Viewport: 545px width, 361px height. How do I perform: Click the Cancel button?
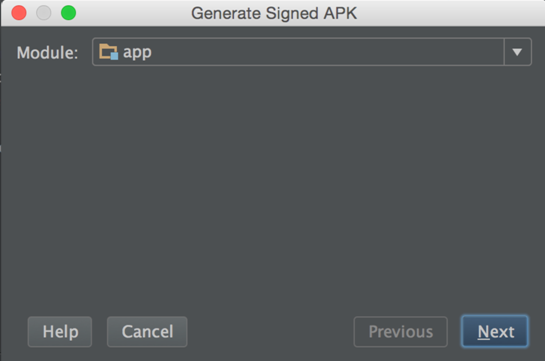point(147,331)
